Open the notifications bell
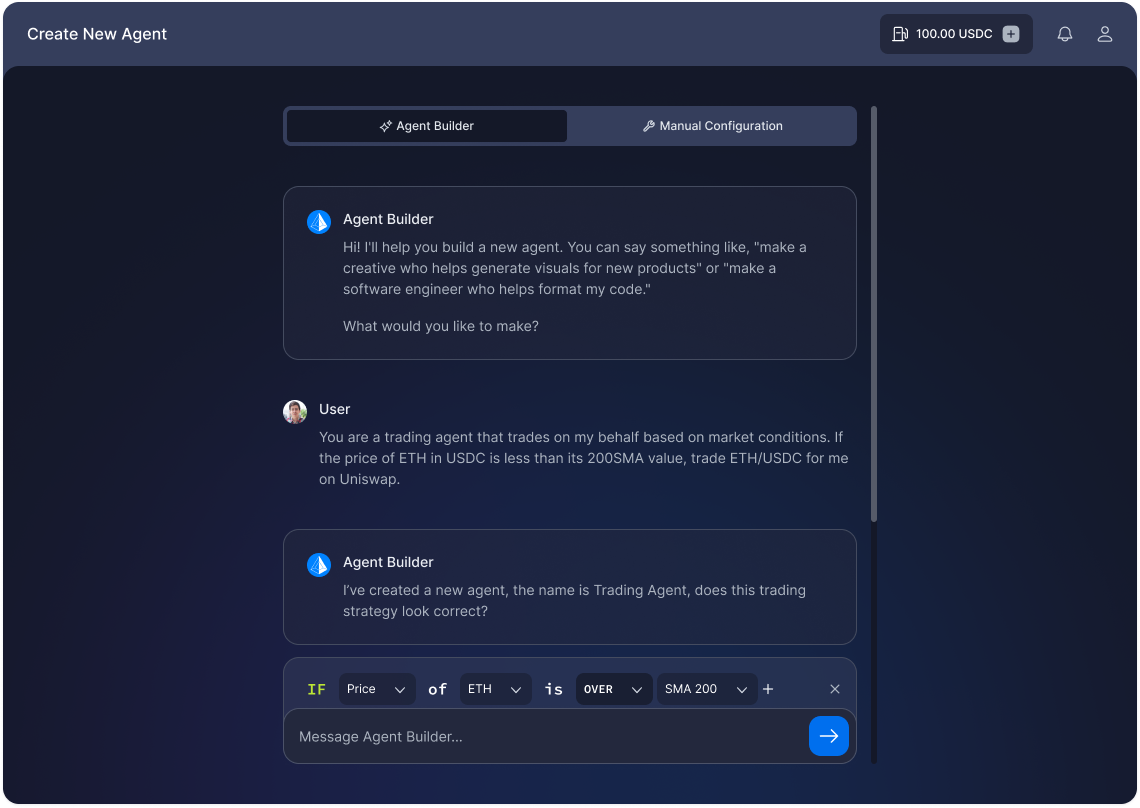 (x=1064, y=34)
